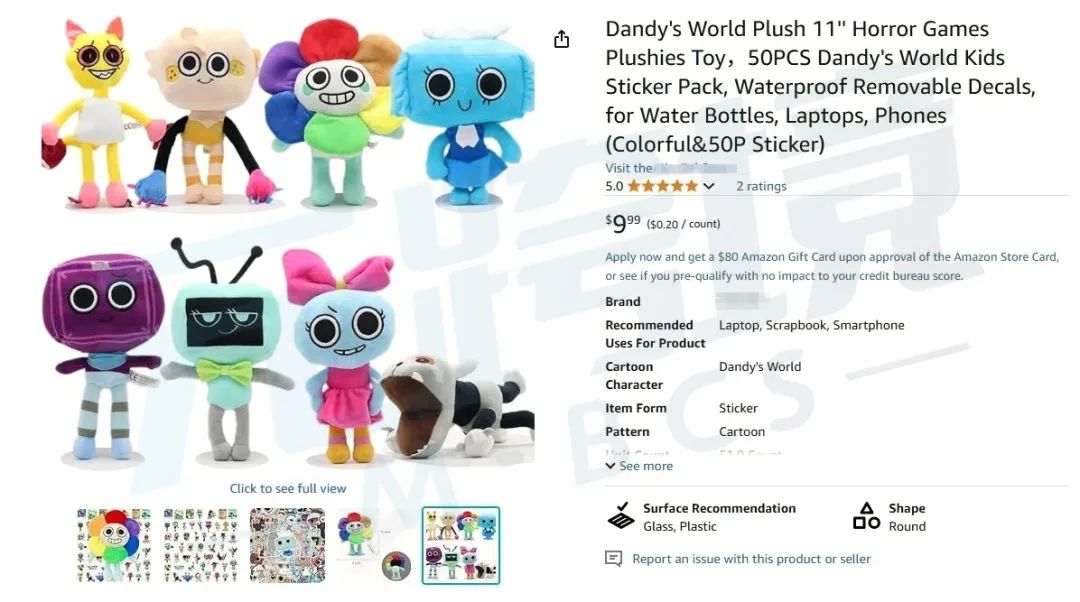The height and width of the screenshot is (602, 1080).
Task: Open the report issue speech bubble icon
Action: click(x=613, y=559)
